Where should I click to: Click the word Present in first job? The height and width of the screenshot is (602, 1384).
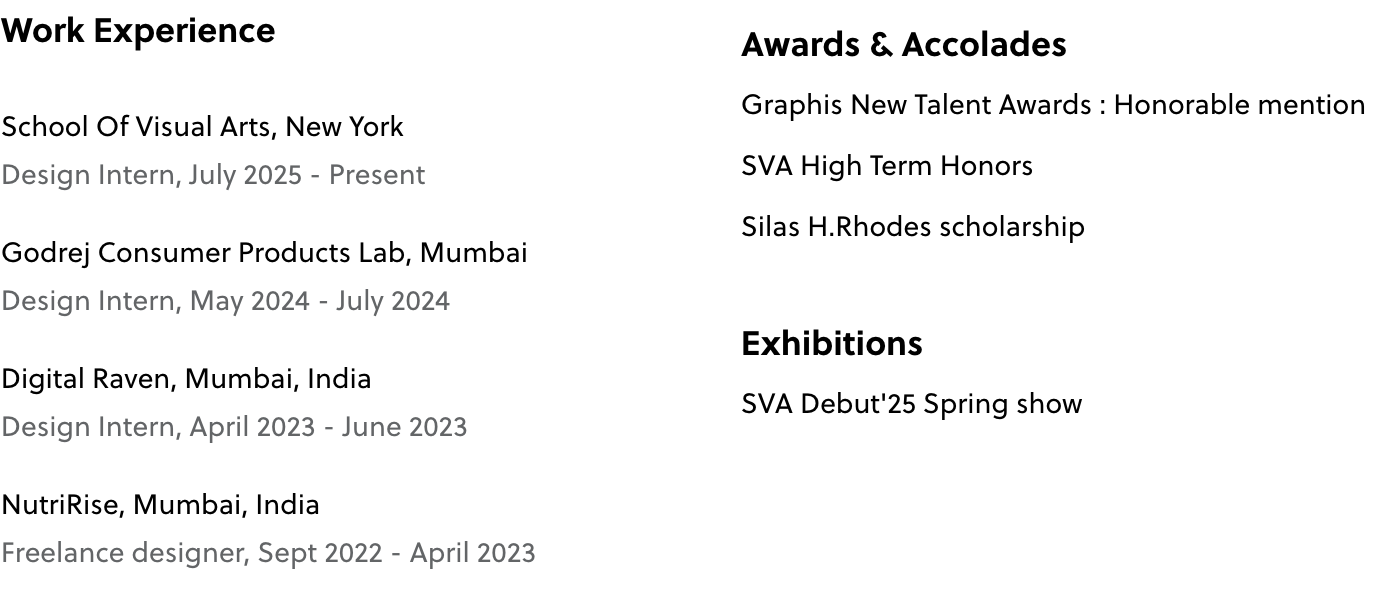point(377,175)
